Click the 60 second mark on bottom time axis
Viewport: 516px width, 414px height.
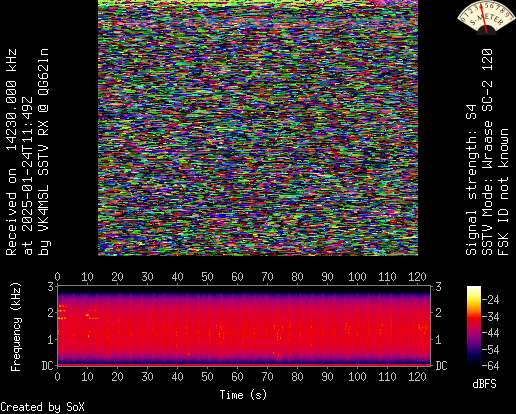tap(237, 377)
